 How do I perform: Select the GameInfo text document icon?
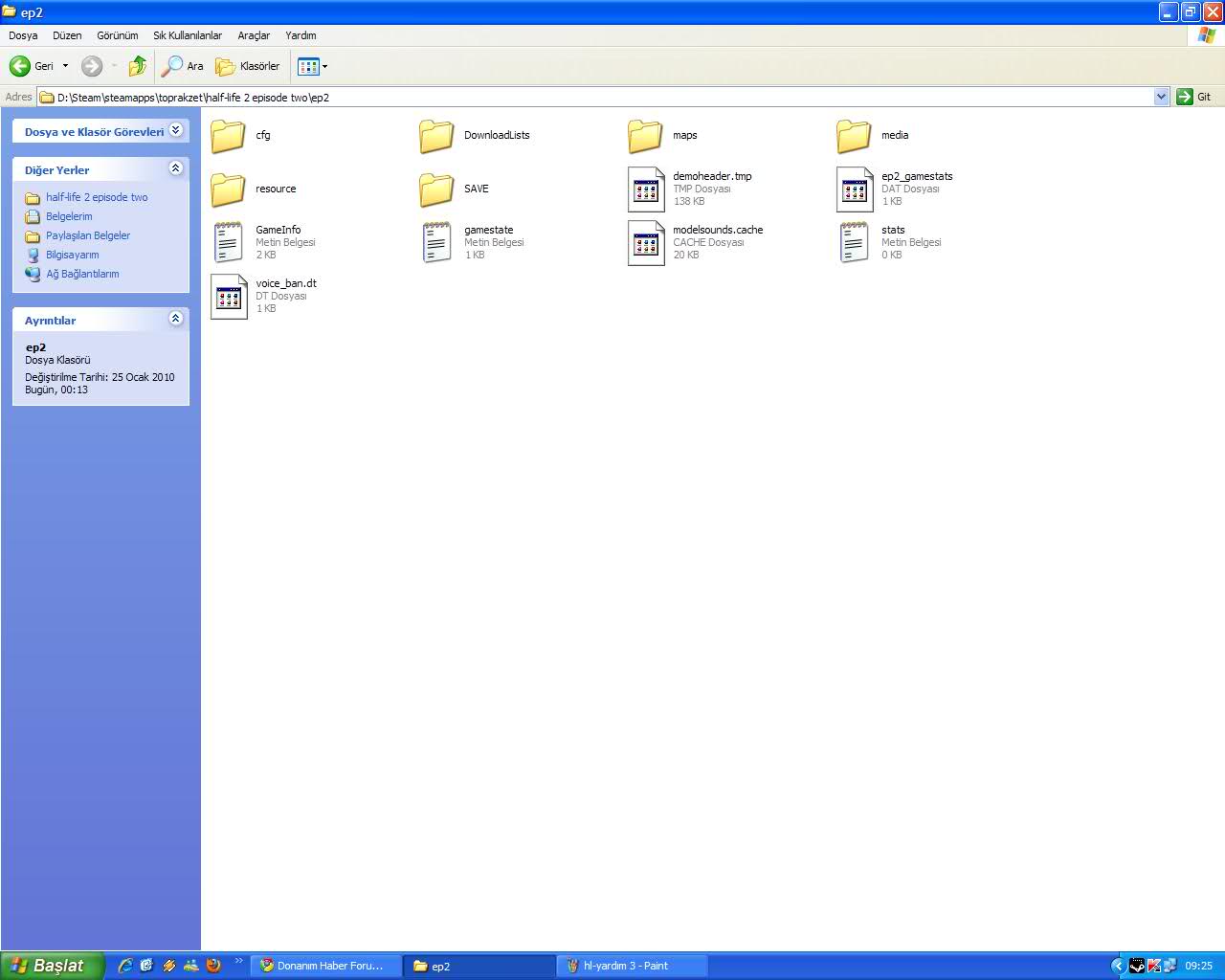(228, 243)
